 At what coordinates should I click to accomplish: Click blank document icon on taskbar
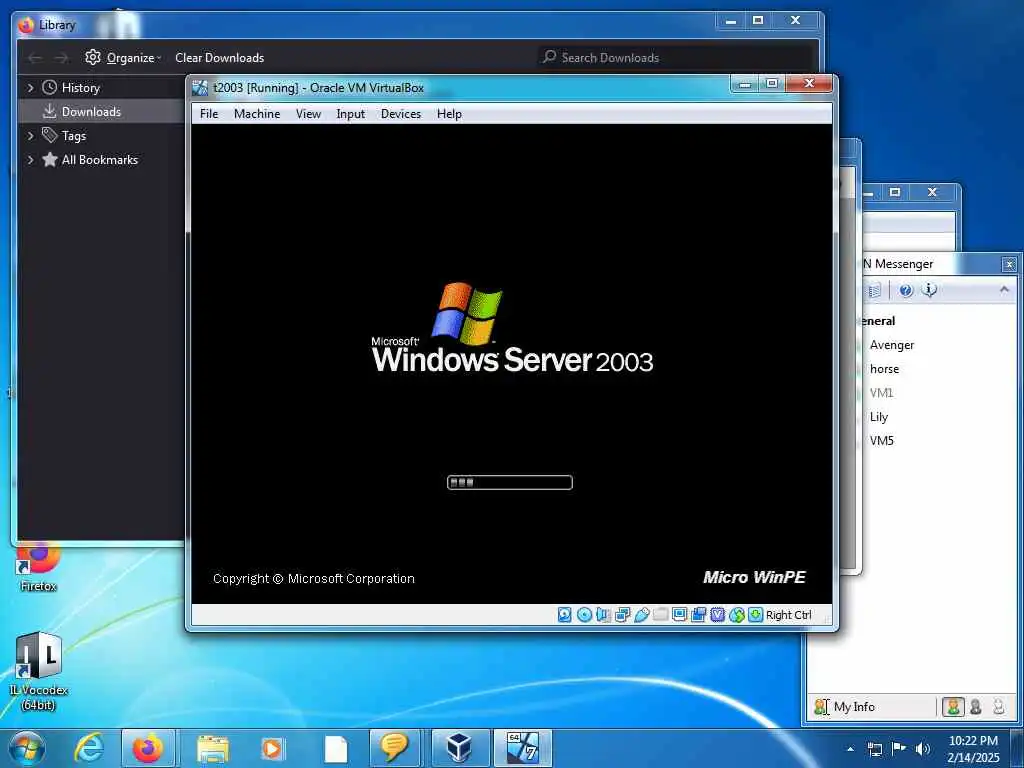tap(336, 748)
